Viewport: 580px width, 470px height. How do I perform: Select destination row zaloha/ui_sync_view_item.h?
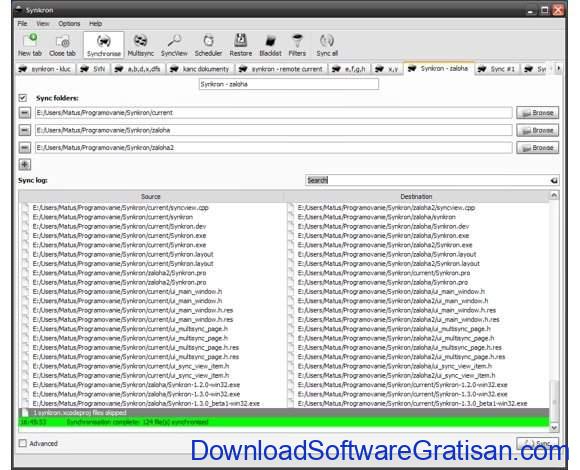pos(395,366)
